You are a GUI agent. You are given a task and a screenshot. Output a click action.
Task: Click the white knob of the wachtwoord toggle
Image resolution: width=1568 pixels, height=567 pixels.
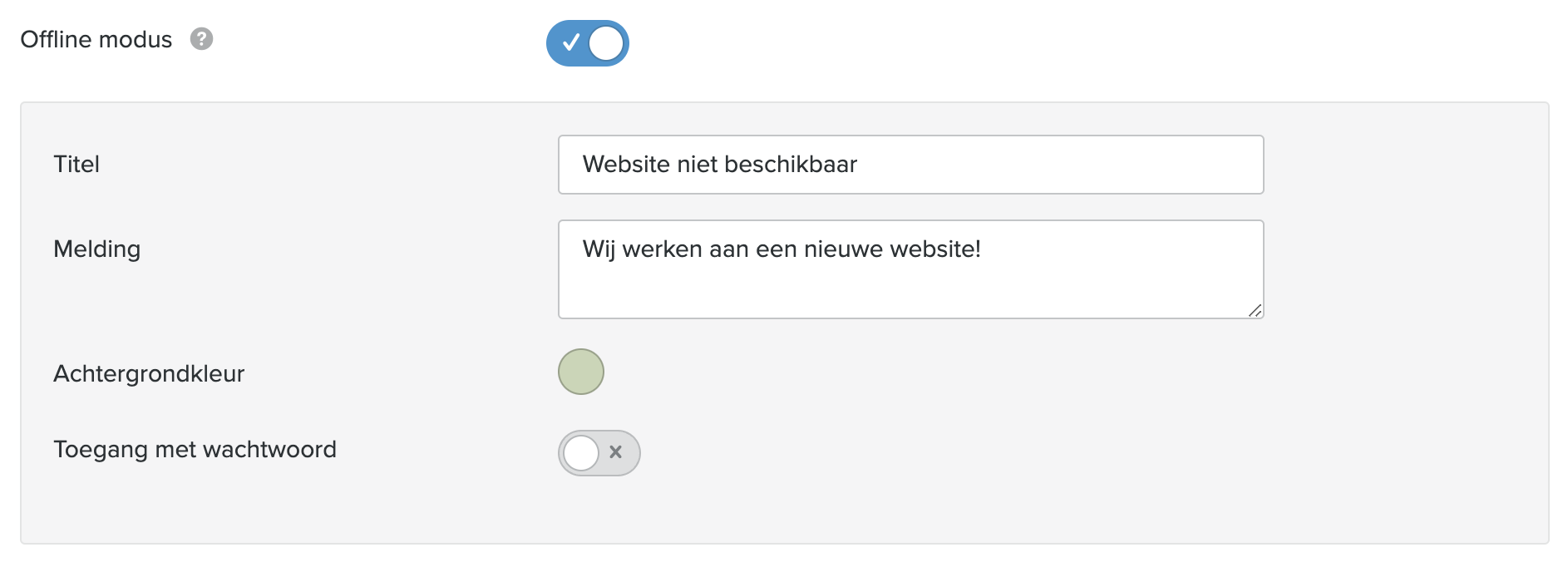[581, 453]
